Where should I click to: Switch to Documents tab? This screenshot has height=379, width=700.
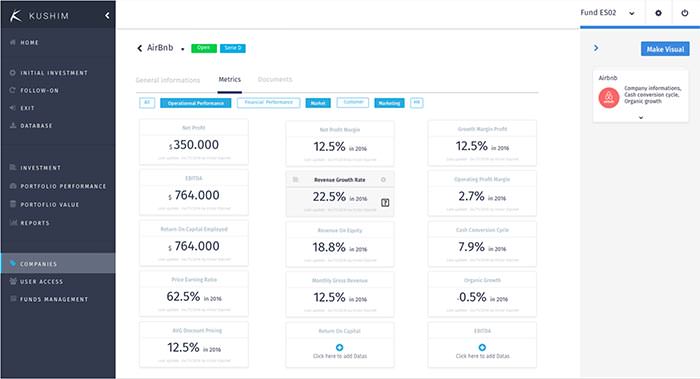(275, 79)
